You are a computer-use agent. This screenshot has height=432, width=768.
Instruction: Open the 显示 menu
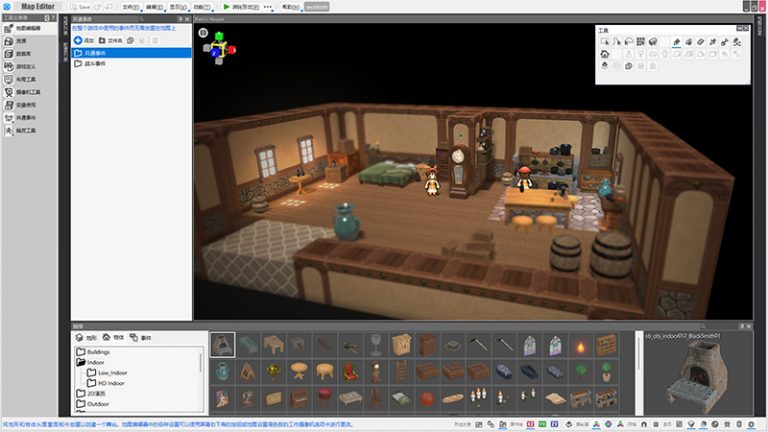(177, 6)
